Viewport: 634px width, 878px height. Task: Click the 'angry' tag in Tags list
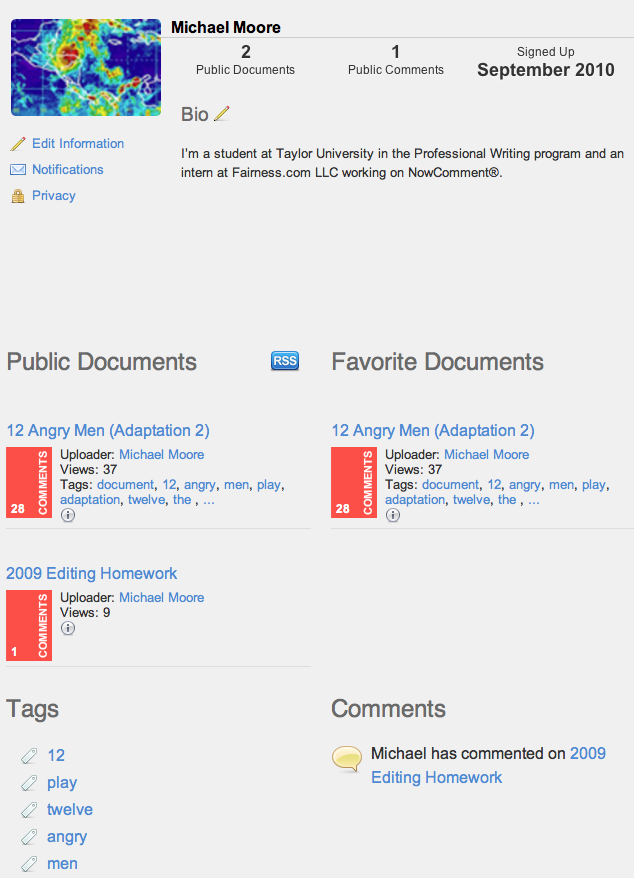67,837
